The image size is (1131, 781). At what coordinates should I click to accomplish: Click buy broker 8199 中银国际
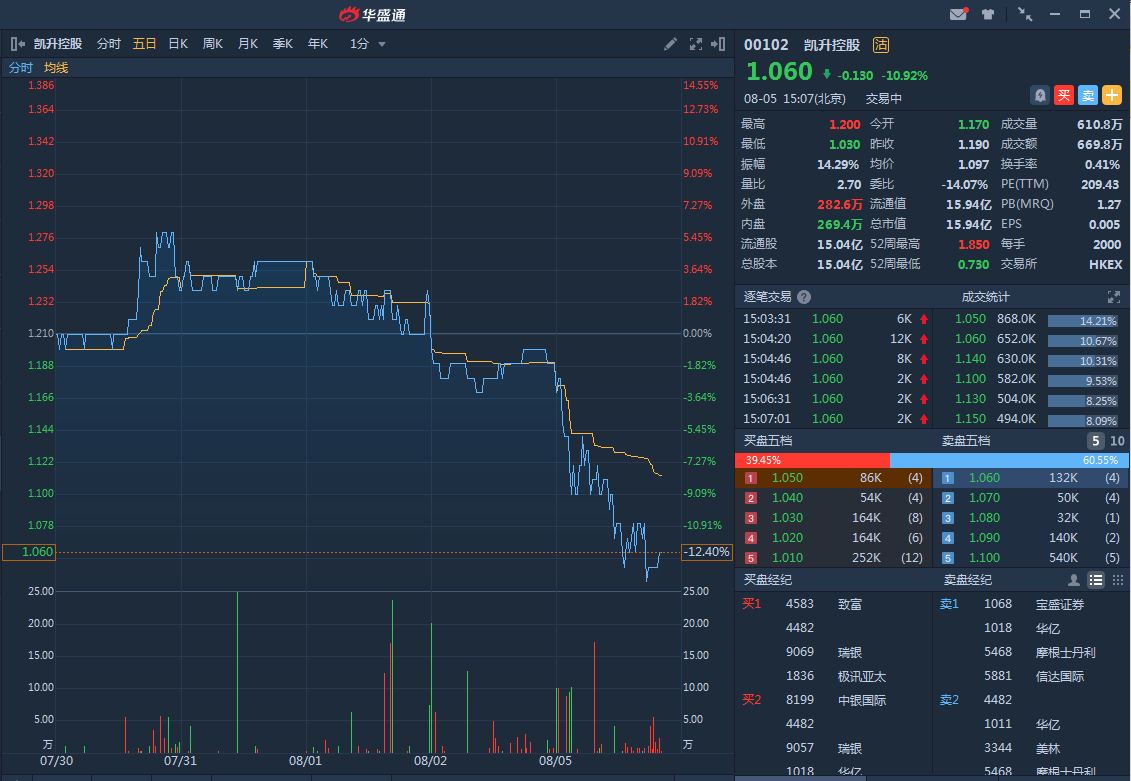(835, 700)
